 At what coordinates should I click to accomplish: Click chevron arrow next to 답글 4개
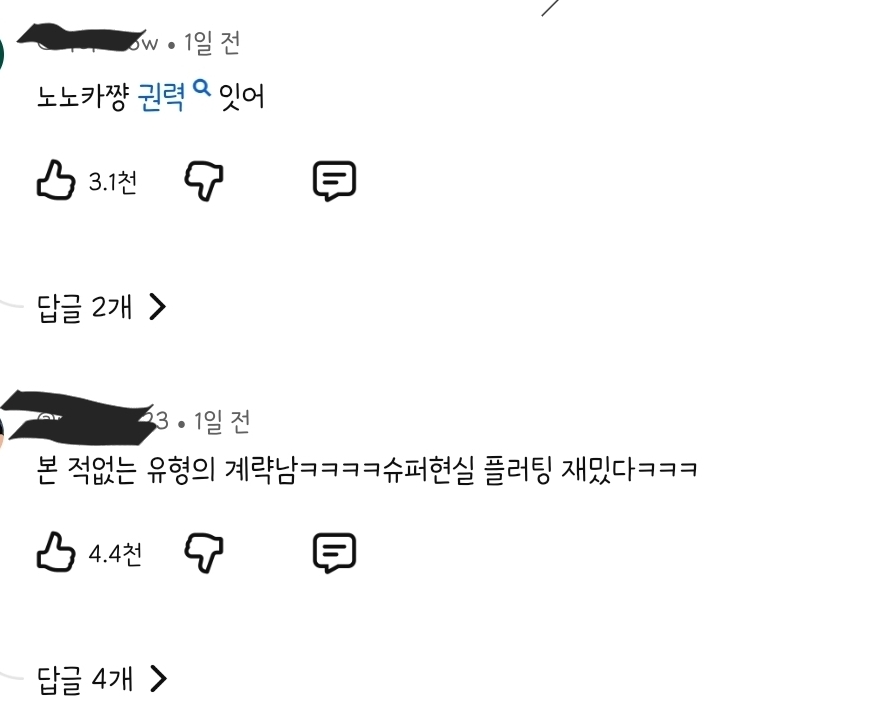tap(157, 679)
